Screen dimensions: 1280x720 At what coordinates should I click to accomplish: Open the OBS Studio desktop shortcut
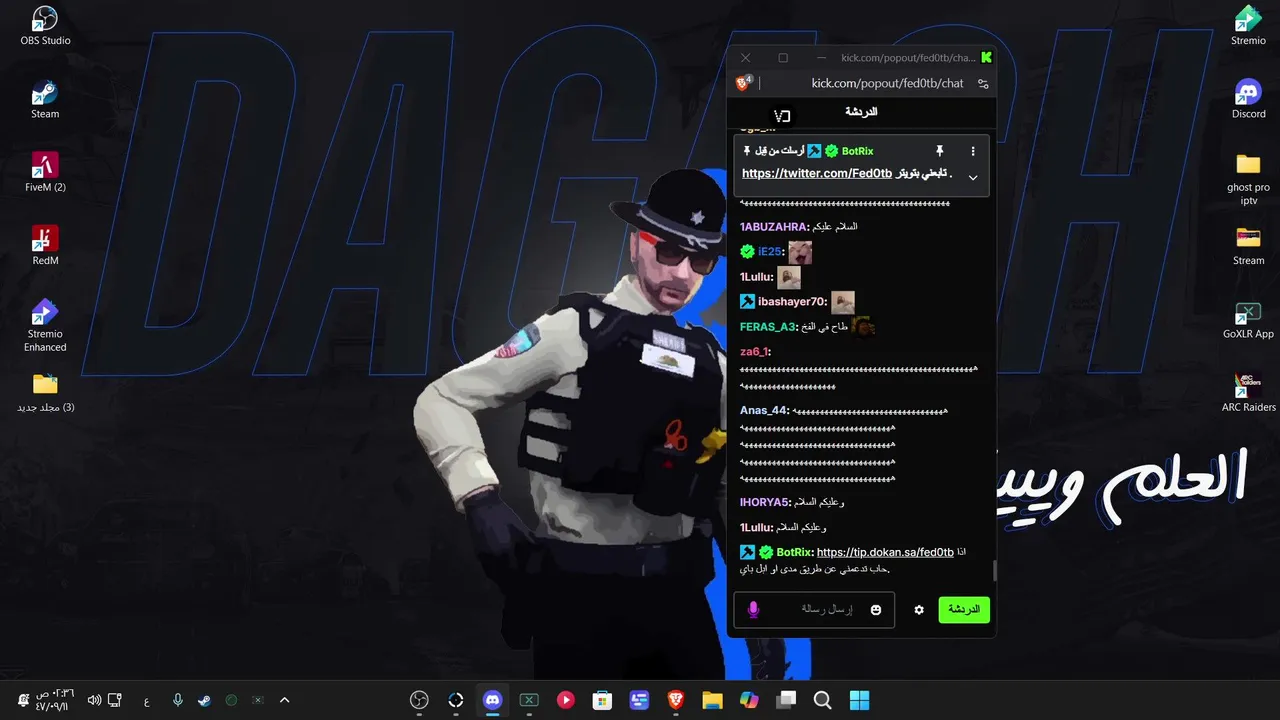click(45, 26)
